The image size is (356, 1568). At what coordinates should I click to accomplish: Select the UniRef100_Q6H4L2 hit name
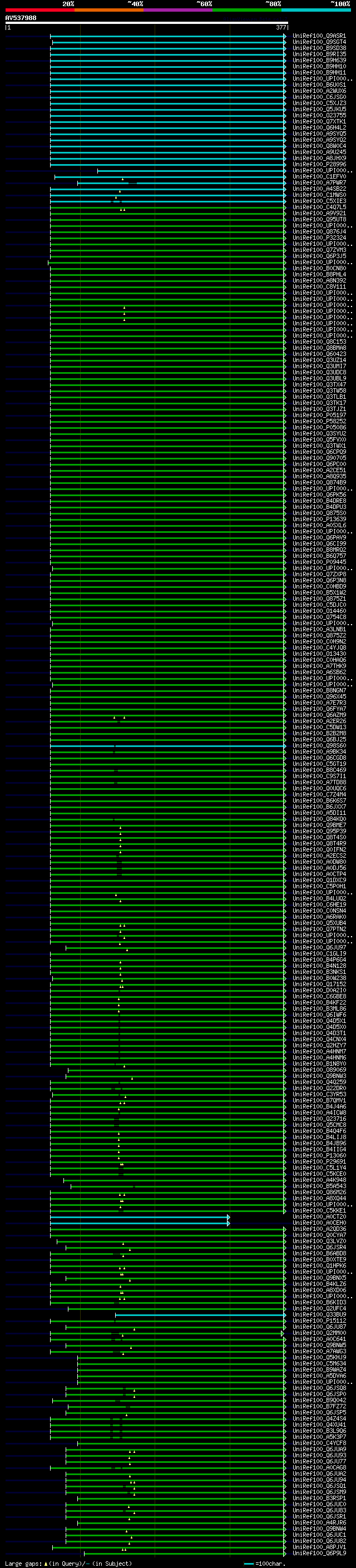[x=319, y=127]
